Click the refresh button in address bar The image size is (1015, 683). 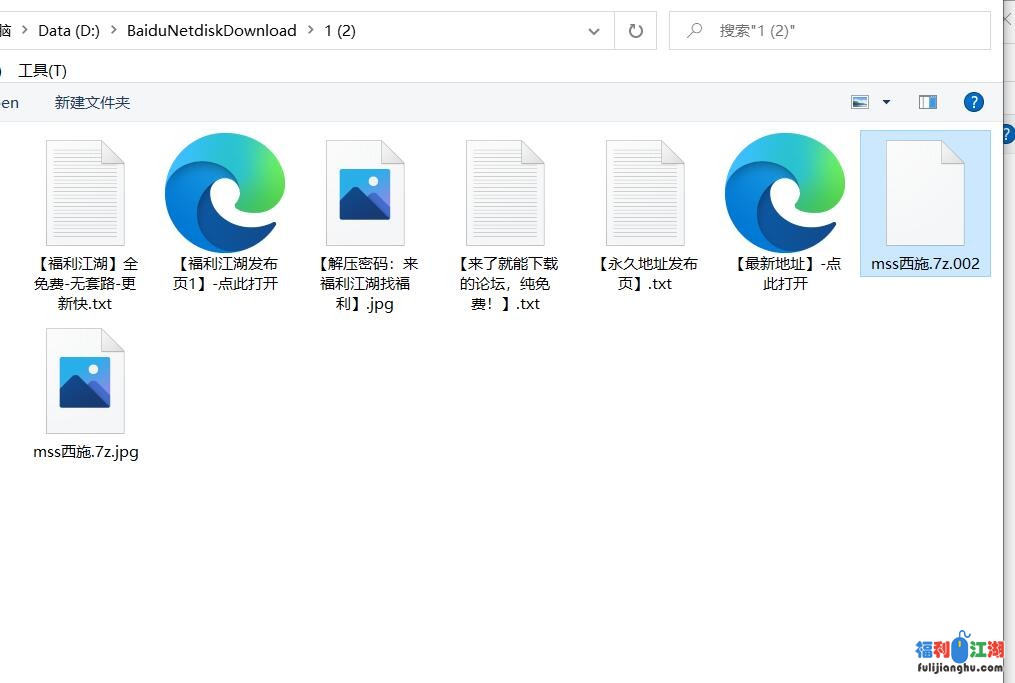pos(635,31)
